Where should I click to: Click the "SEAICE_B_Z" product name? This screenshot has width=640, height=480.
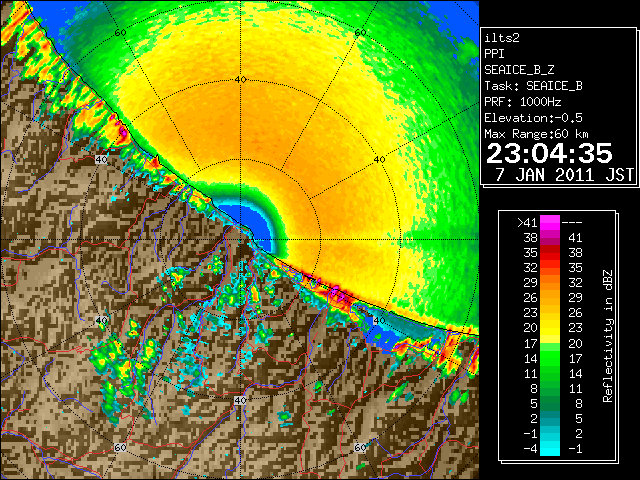point(519,70)
